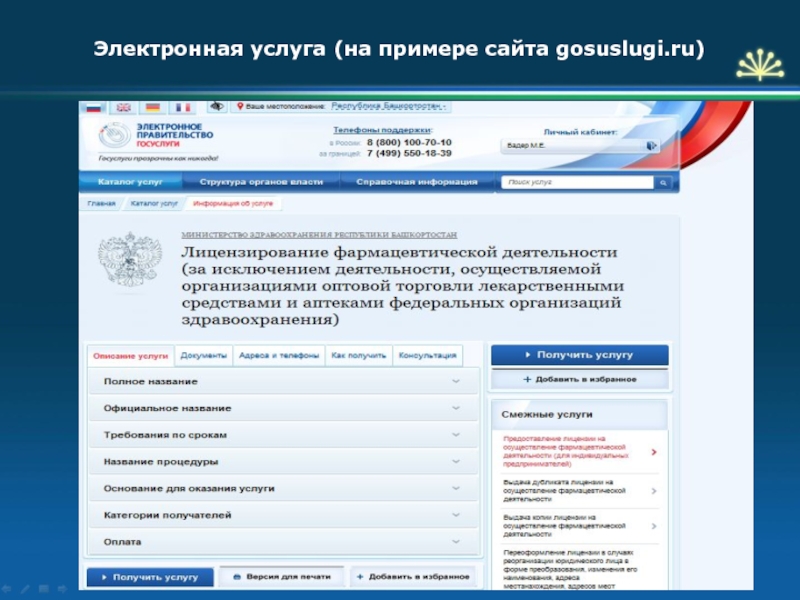
Task: Open related service for индивидуальных предпринимателей
Action: (566, 452)
